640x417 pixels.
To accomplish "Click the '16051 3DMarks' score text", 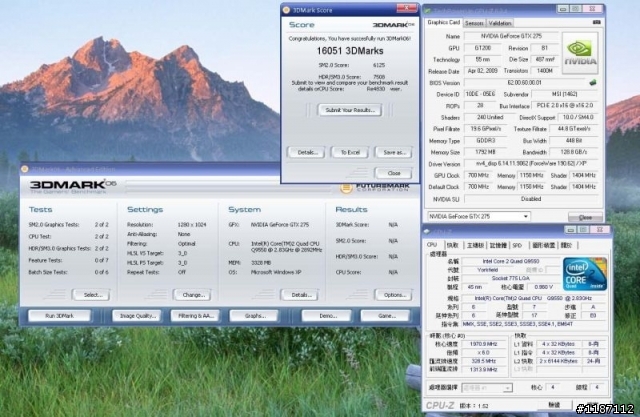I will [x=350, y=51].
